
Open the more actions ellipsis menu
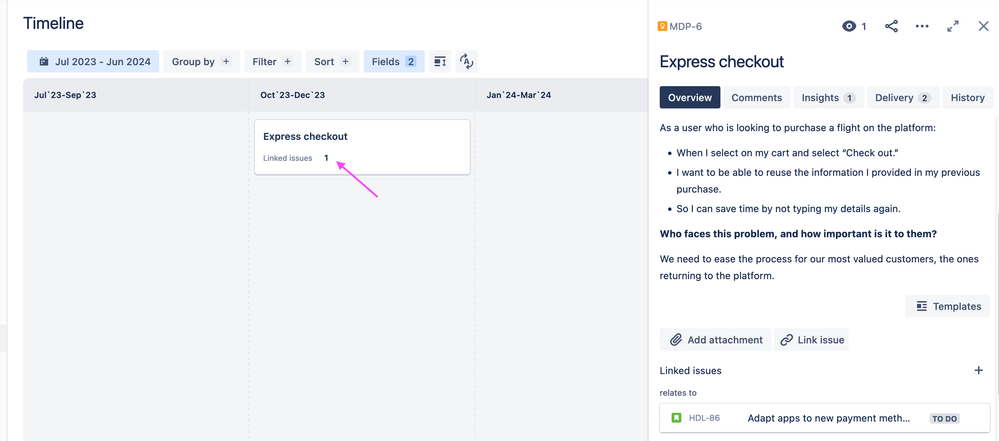pos(922,26)
